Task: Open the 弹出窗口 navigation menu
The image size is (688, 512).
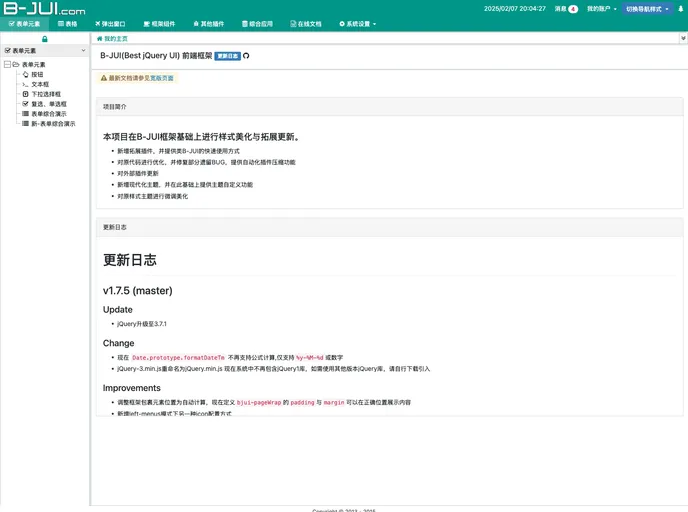Action: click(110, 24)
